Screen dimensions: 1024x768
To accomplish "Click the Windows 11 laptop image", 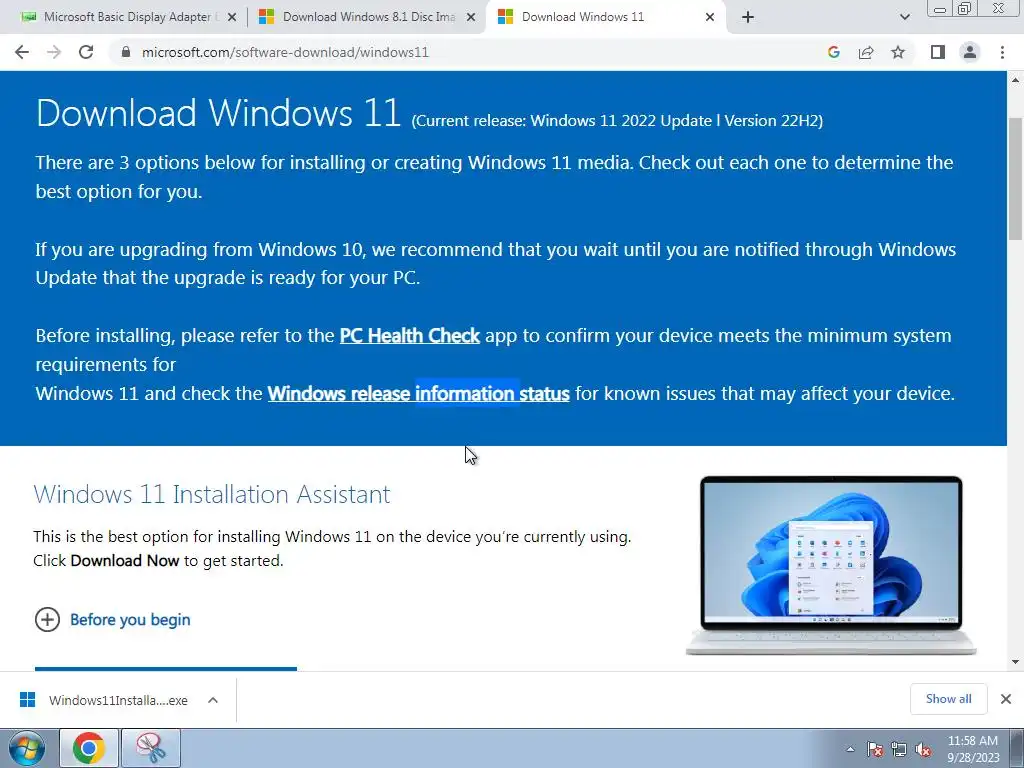I will (x=831, y=565).
